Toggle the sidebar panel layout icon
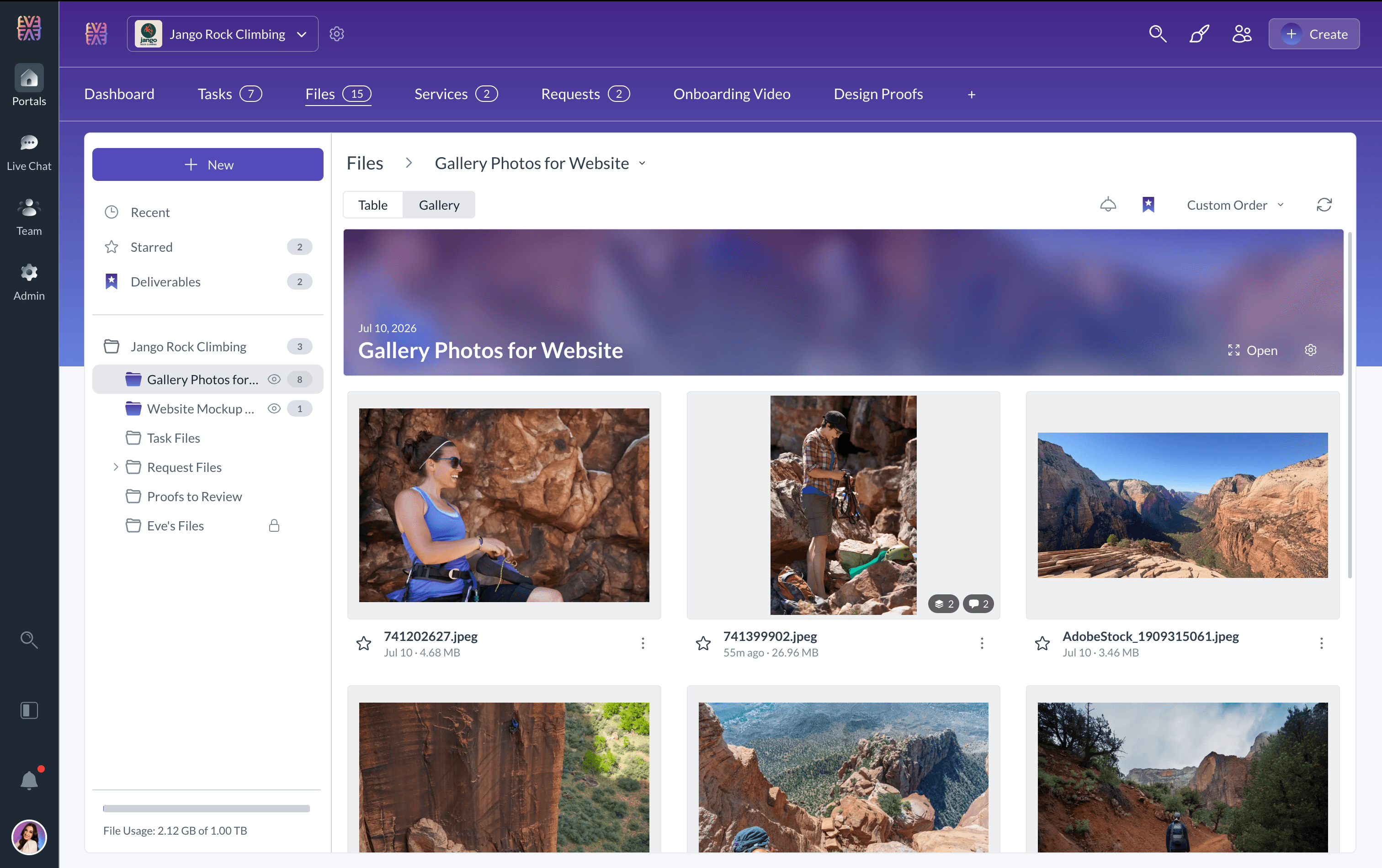The image size is (1382, 868). pos(29,710)
